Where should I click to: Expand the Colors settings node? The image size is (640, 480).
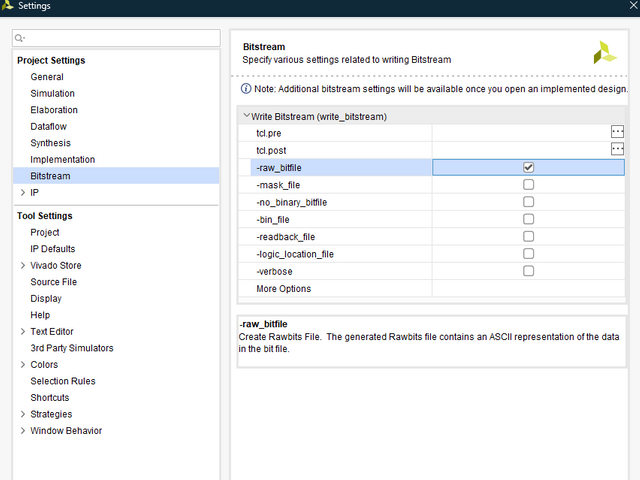click(22, 365)
